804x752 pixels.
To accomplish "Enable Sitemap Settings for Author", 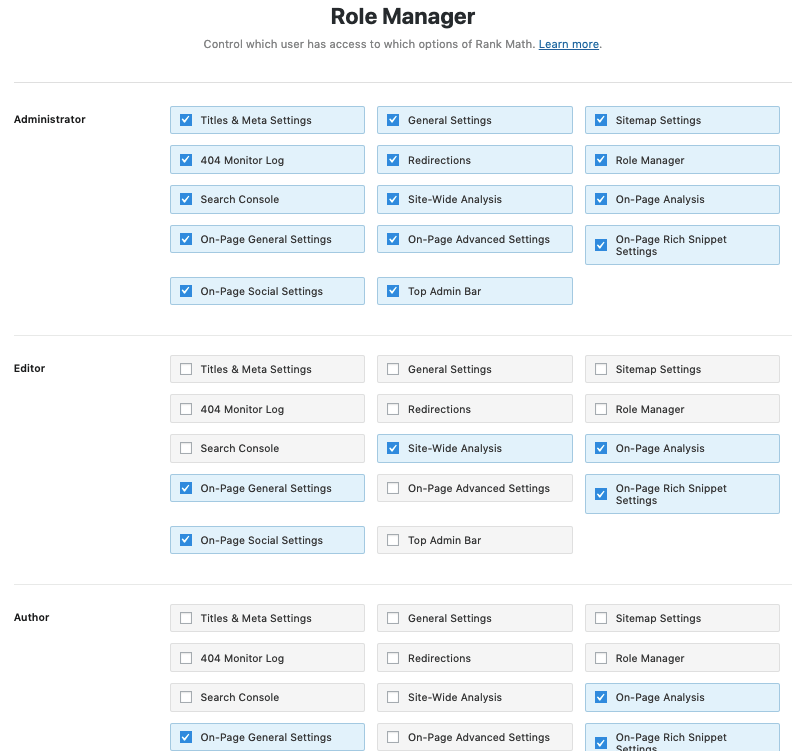I will pyautogui.click(x=600, y=617).
